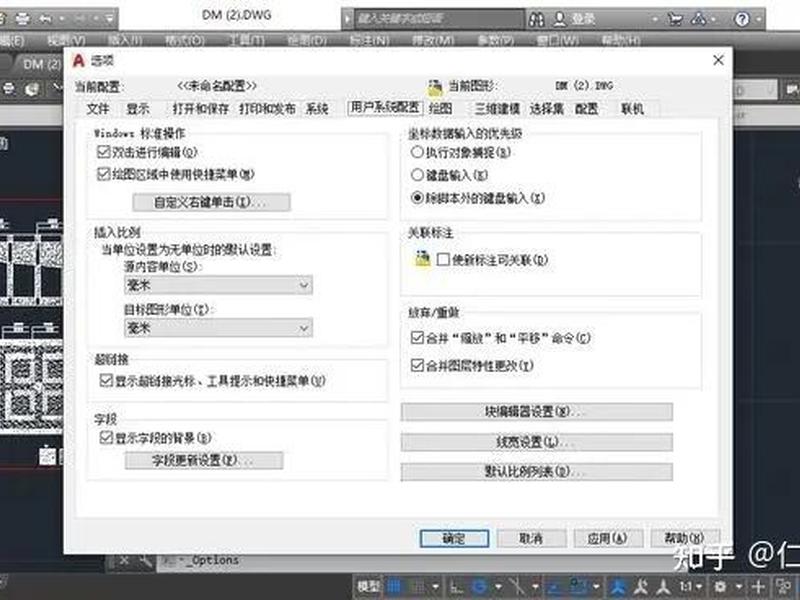Select 执行对象捕捉 radio button
The image size is (800, 600).
pyautogui.click(x=417, y=152)
